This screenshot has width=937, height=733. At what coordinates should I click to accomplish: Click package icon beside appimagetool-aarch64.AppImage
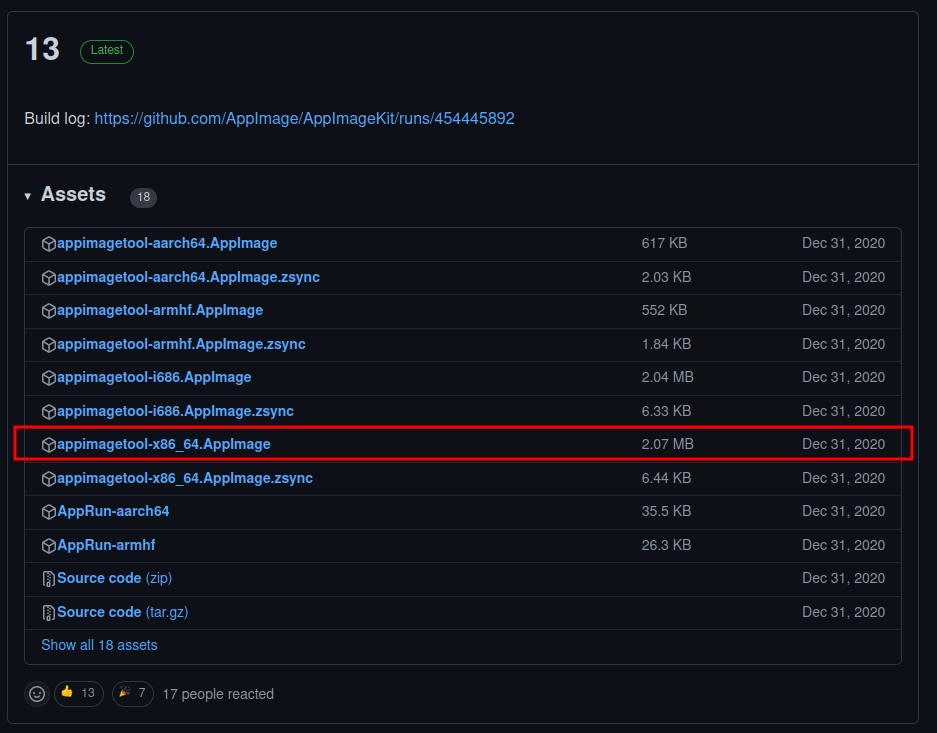click(x=49, y=244)
